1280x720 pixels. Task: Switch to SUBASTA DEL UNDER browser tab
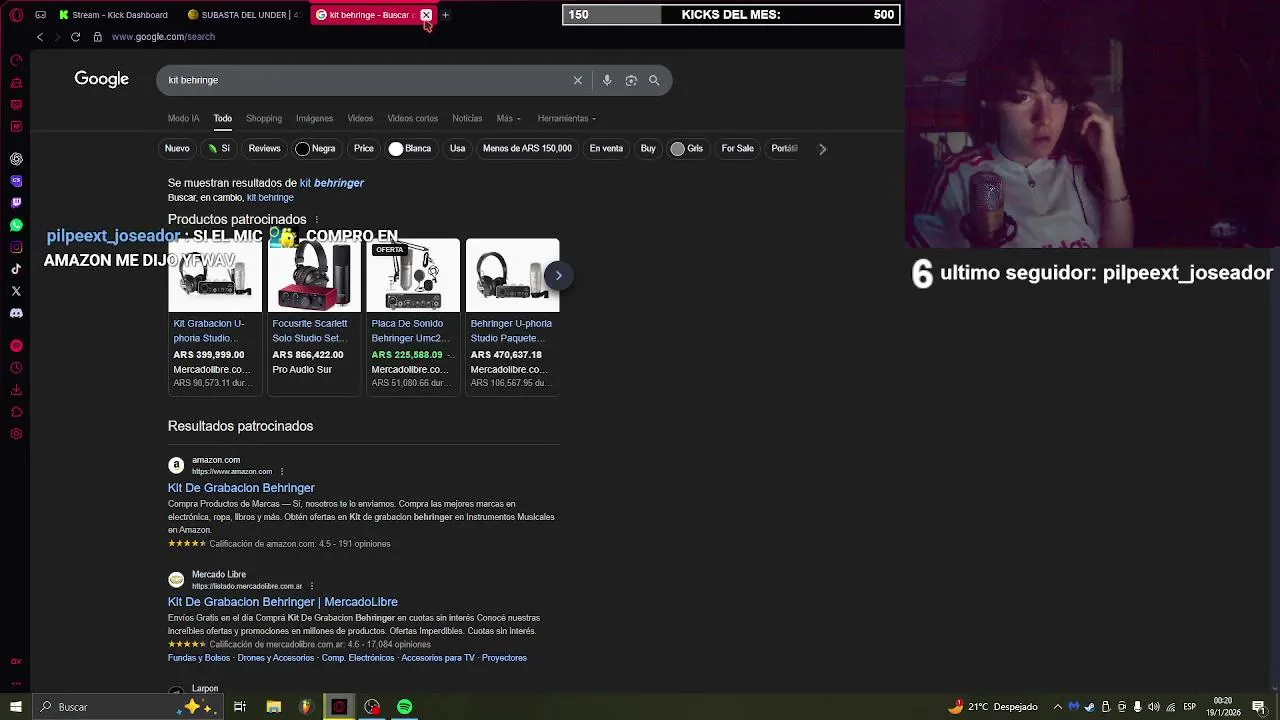(243, 15)
